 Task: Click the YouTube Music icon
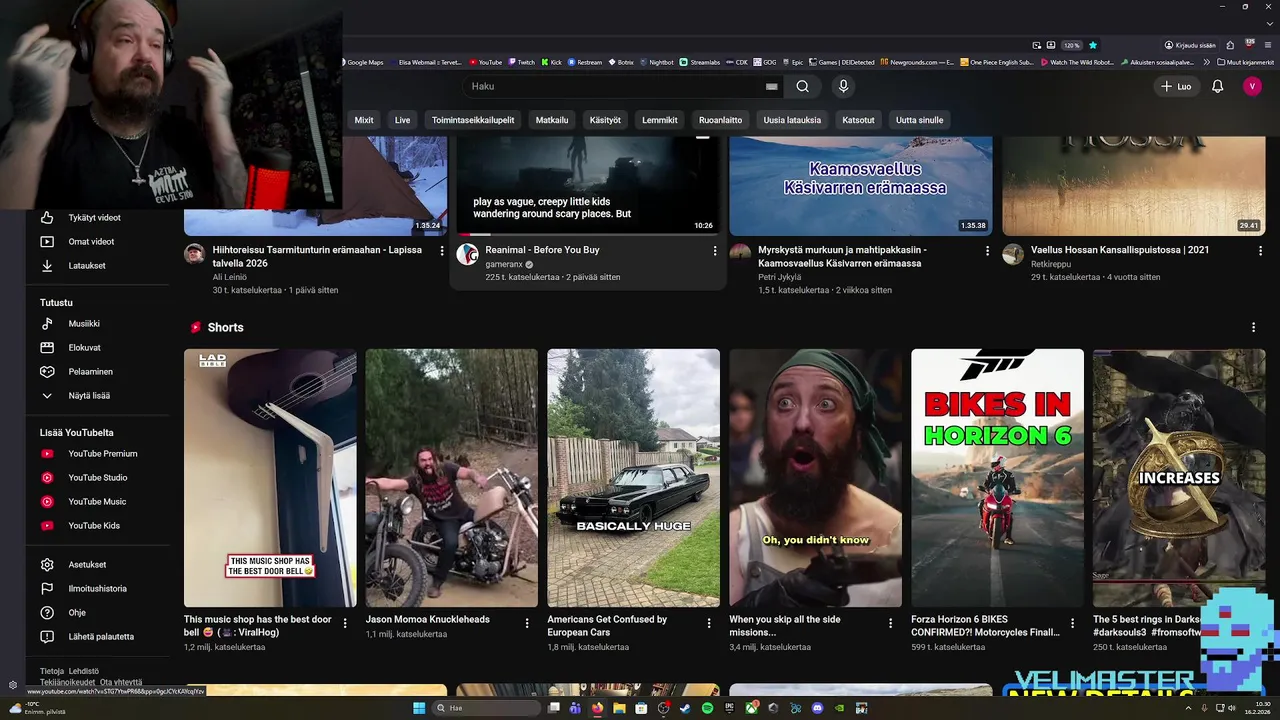click(47, 502)
